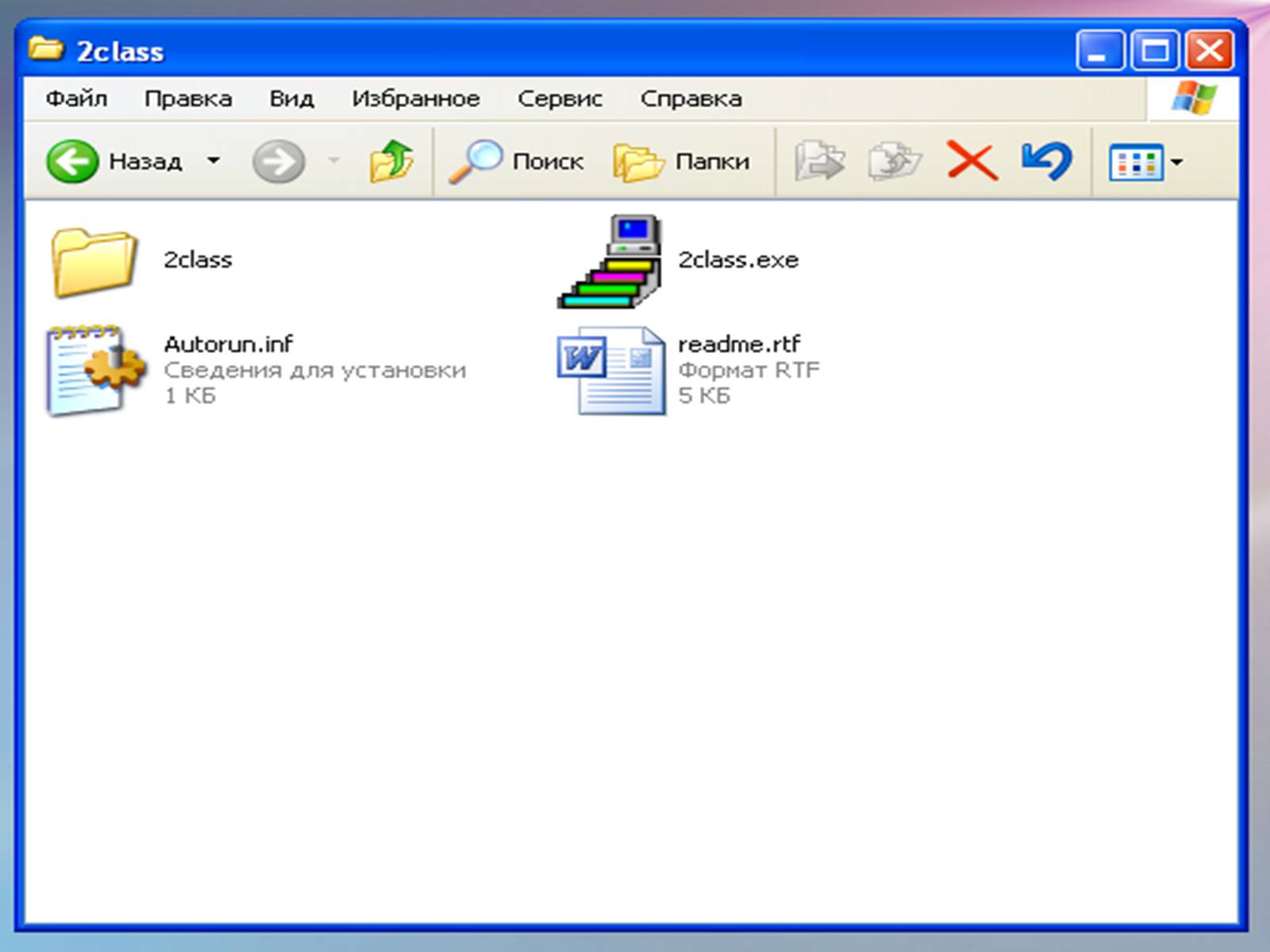The height and width of the screenshot is (952, 1270).
Task: Click the 2class.exe file name
Action: click(x=738, y=259)
